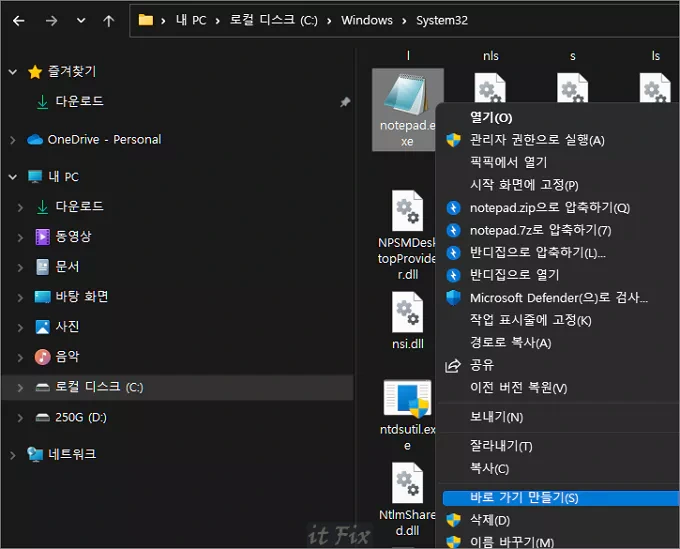Viewport: 680px width, 549px height.
Task: Expand 다운로드 under 내 PC
Action: (x=20, y=207)
